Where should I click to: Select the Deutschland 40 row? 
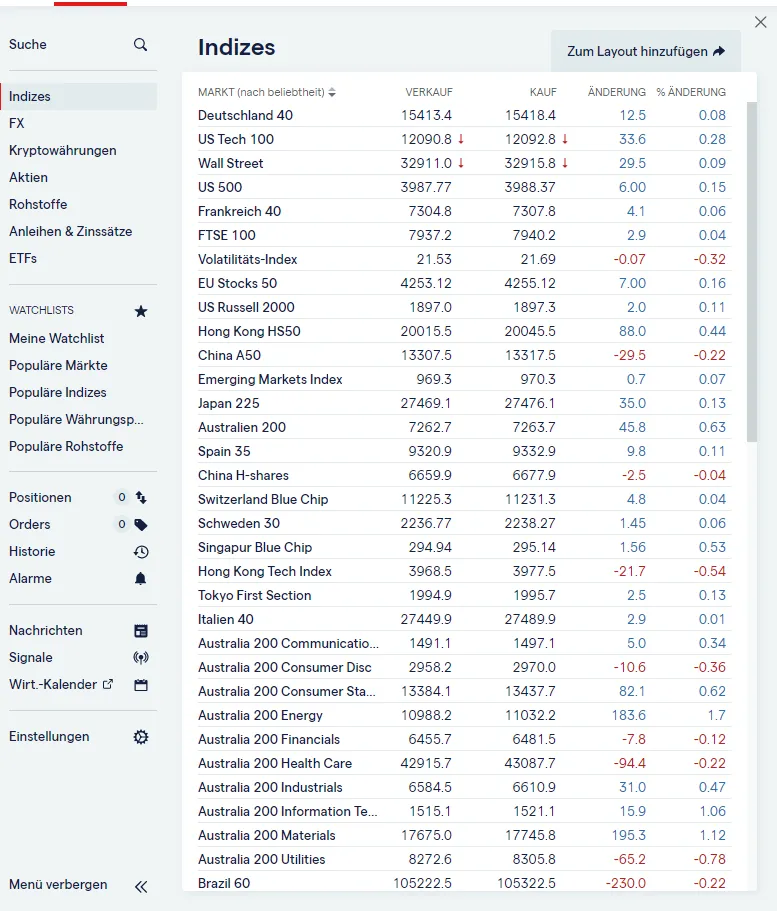pyautogui.click(x=246, y=115)
